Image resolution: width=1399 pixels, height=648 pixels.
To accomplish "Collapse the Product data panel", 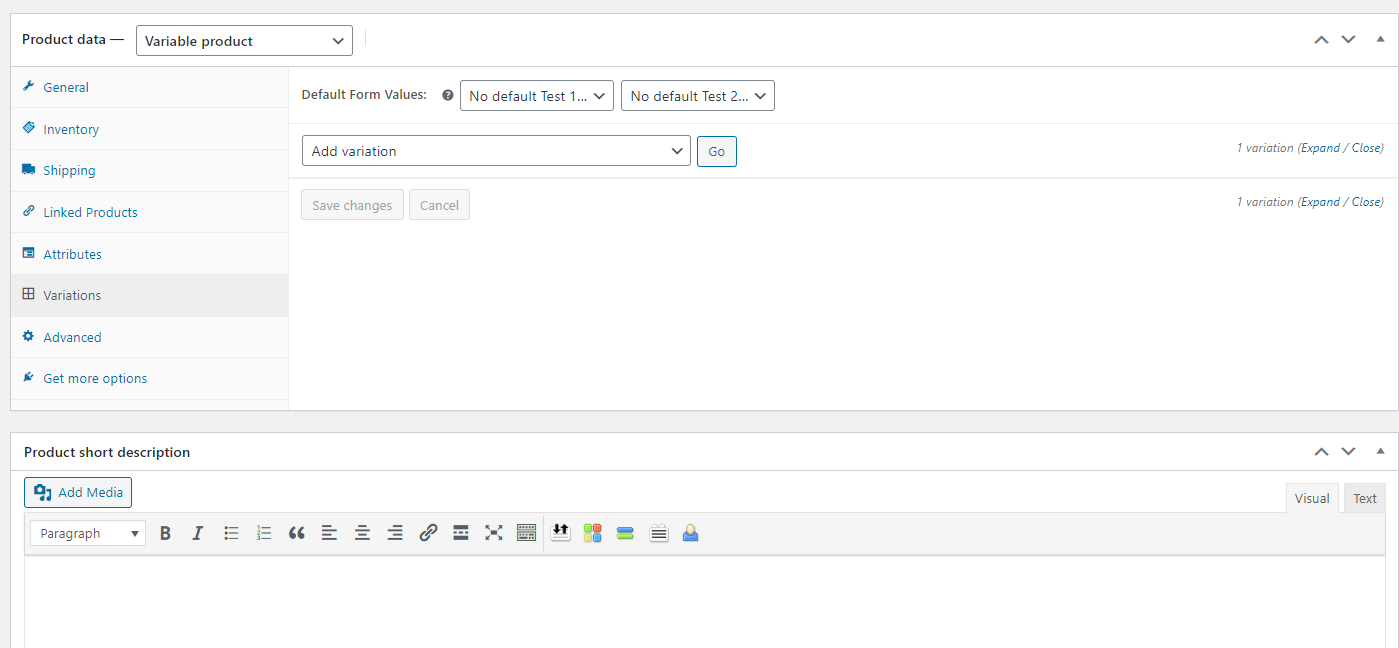I will click(1380, 39).
